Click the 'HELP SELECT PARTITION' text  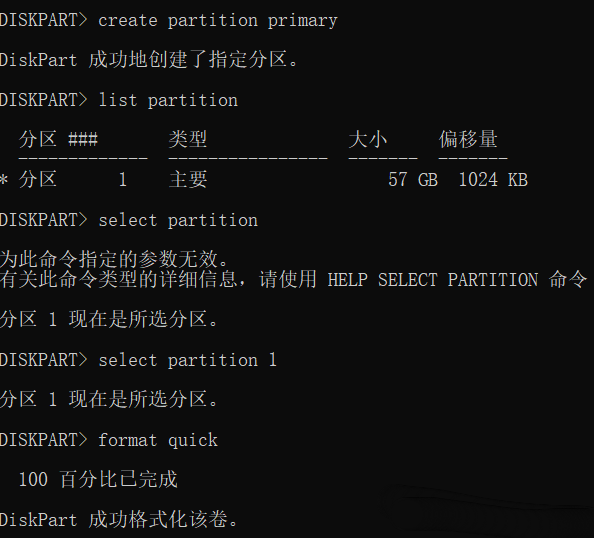click(x=433, y=280)
